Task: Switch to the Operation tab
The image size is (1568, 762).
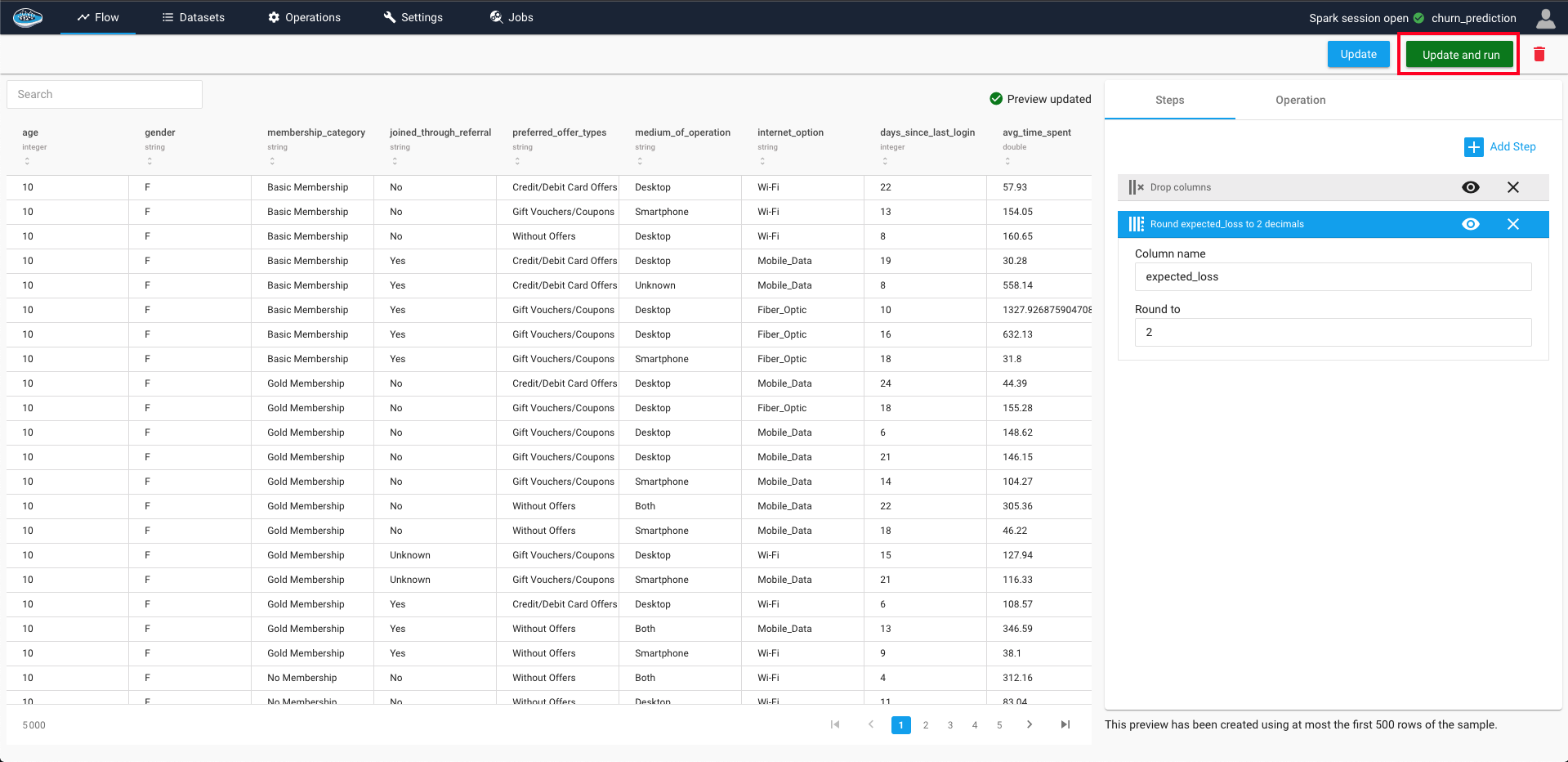Action: (1300, 100)
